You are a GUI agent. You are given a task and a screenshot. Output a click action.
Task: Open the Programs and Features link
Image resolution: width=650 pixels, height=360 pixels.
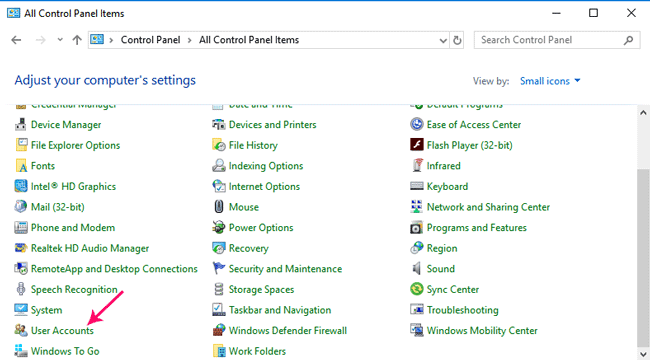tap(477, 227)
